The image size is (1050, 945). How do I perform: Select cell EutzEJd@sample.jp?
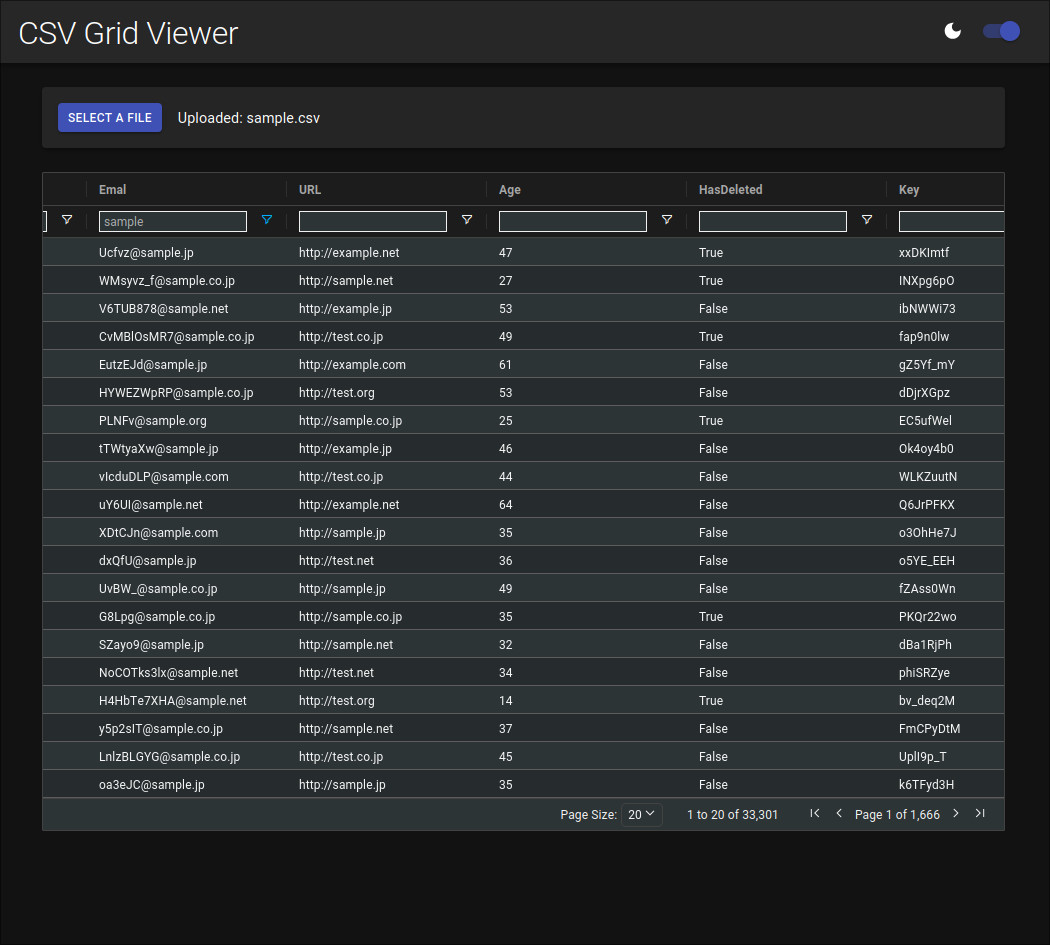click(153, 365)
